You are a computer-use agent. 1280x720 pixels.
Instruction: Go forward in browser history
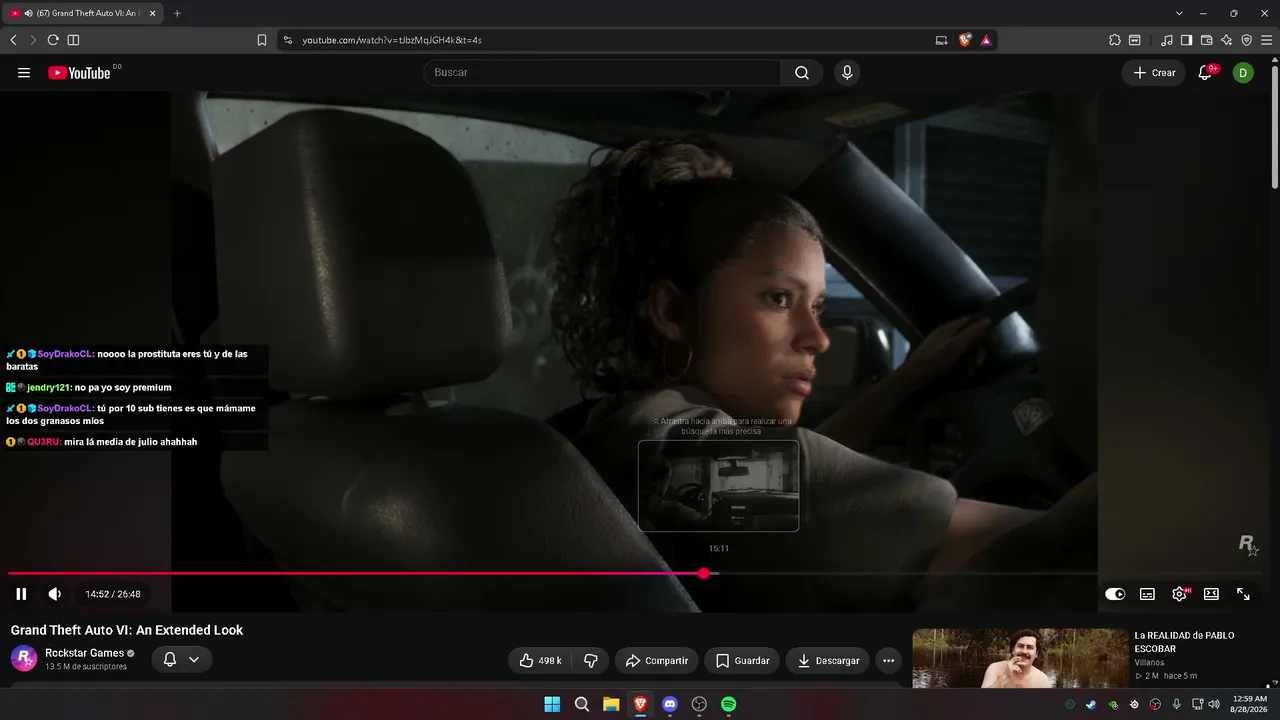click(x=33, y=40)
